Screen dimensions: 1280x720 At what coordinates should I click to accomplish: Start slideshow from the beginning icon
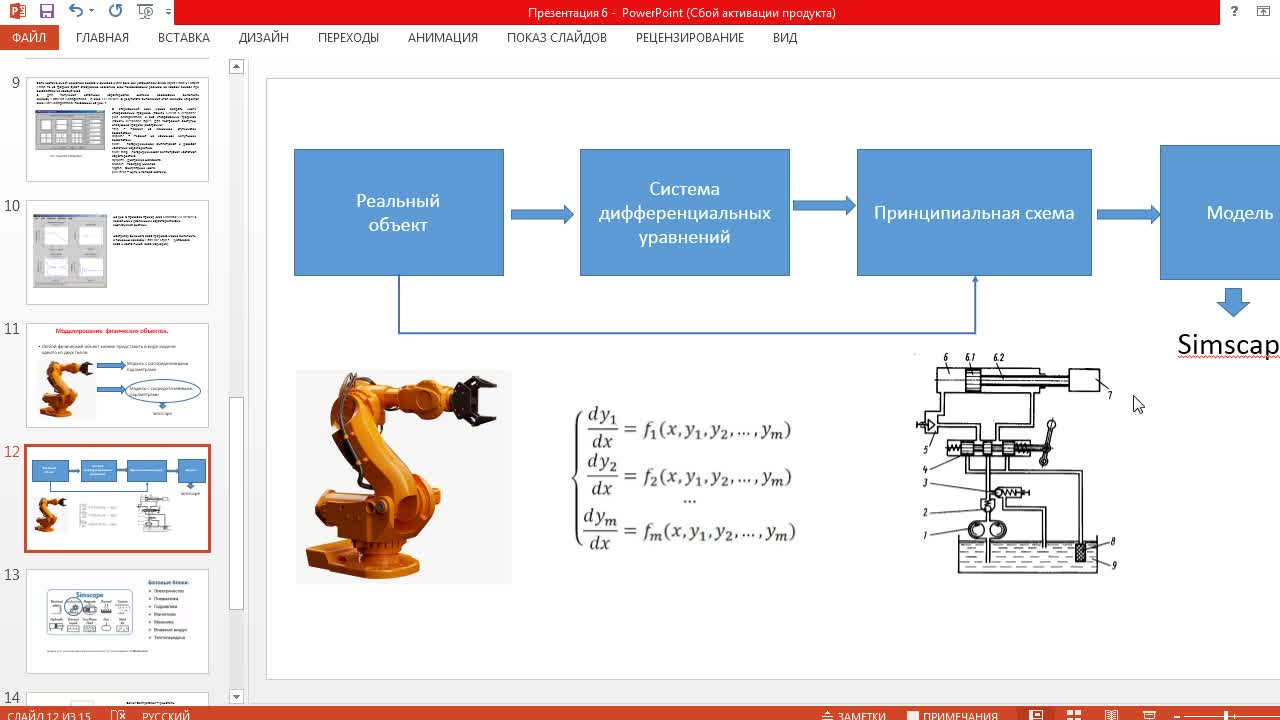click(x=145, y=12)
